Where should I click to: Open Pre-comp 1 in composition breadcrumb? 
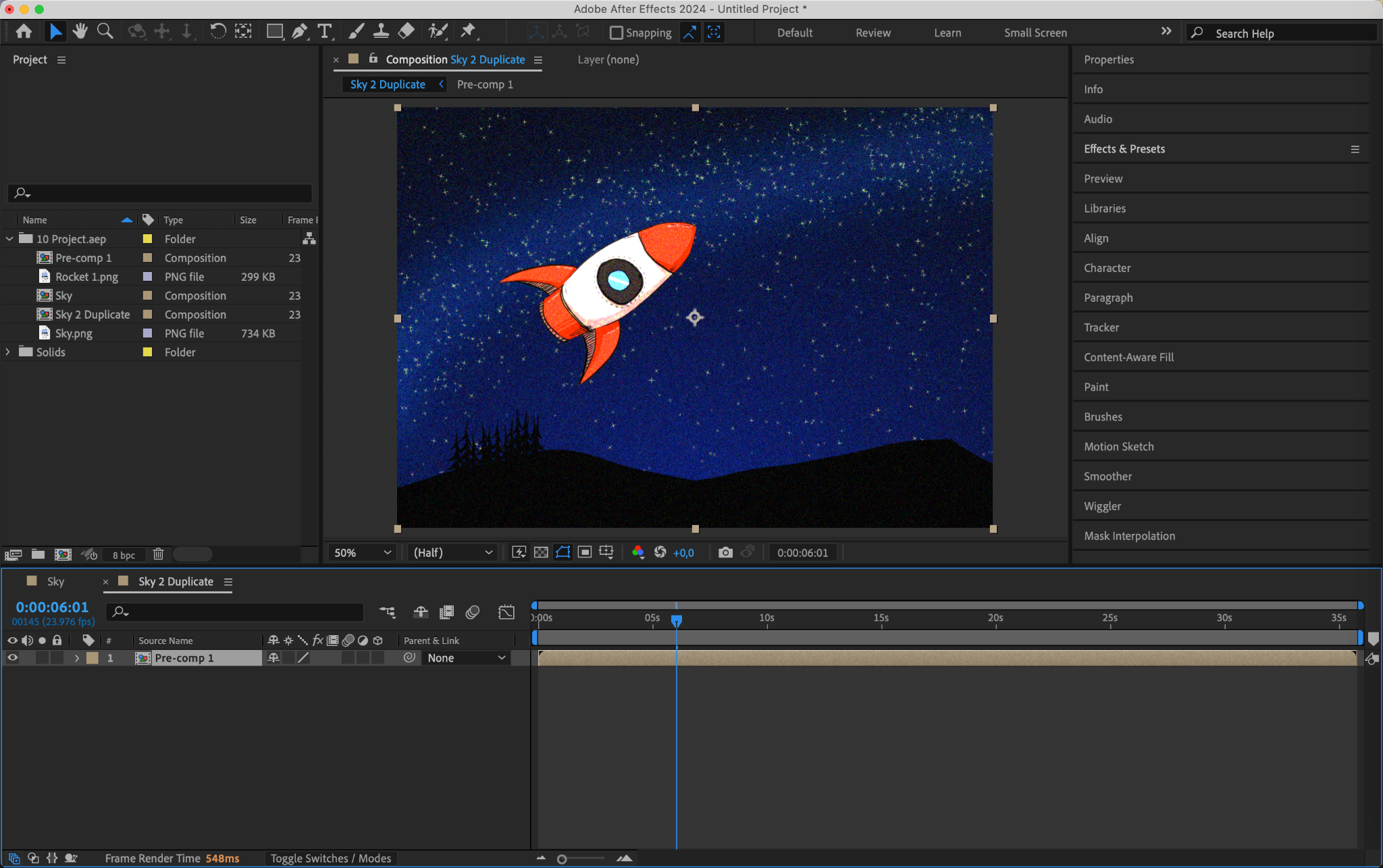point(485,84)
